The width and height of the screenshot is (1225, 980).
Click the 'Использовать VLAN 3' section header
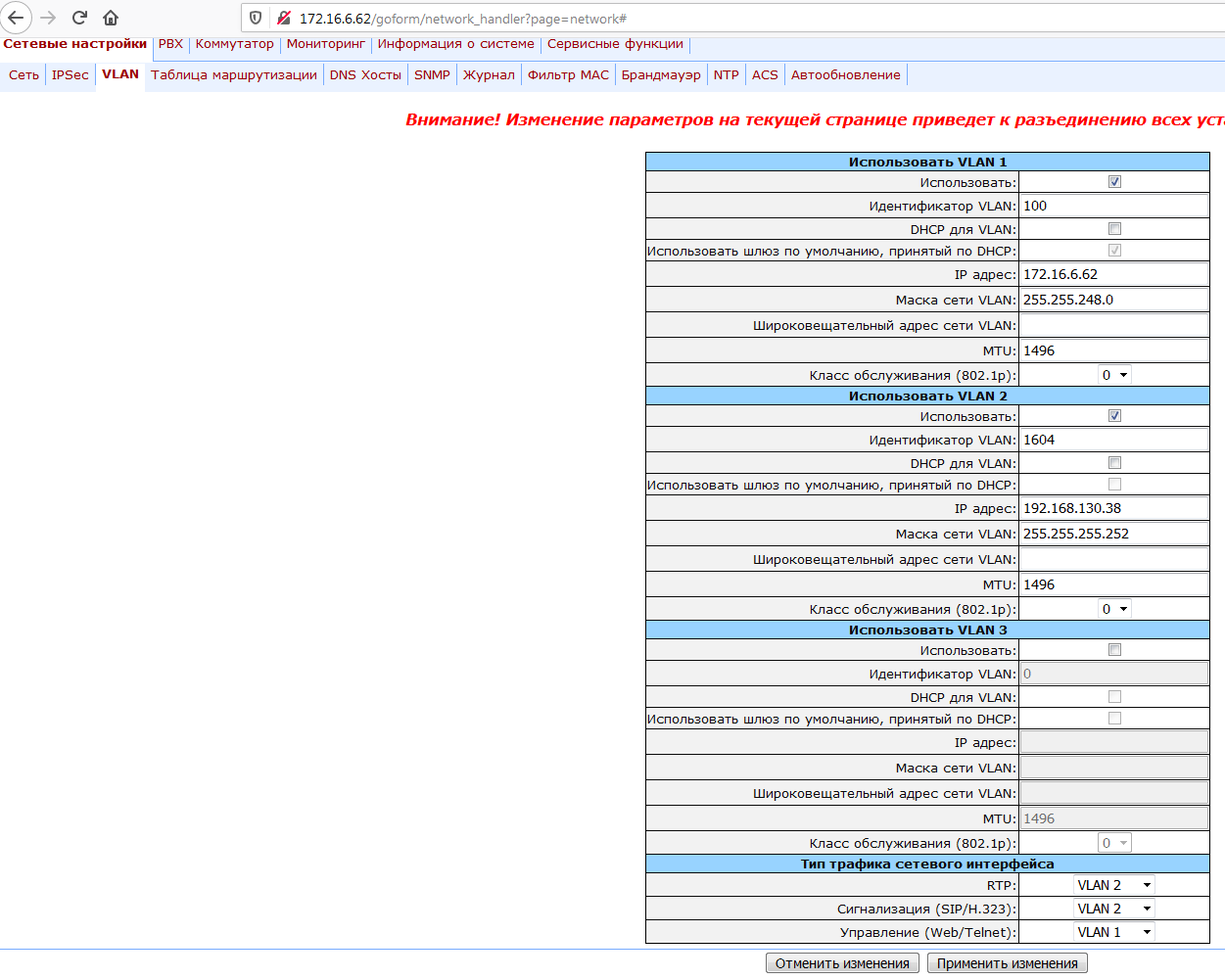click(927, 630)
